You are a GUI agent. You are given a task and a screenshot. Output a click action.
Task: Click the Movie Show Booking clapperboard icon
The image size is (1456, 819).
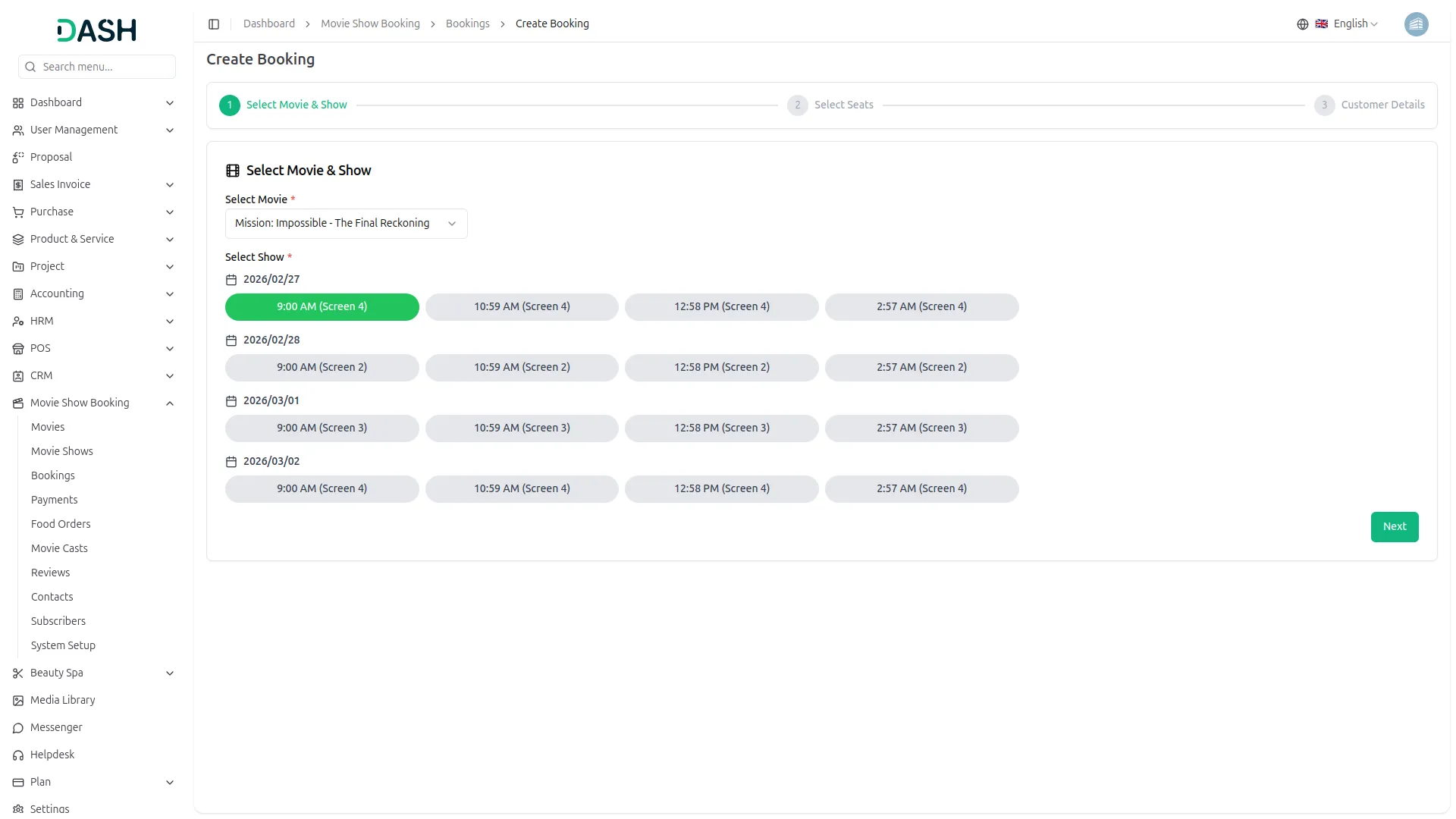[x=18, y=403]
